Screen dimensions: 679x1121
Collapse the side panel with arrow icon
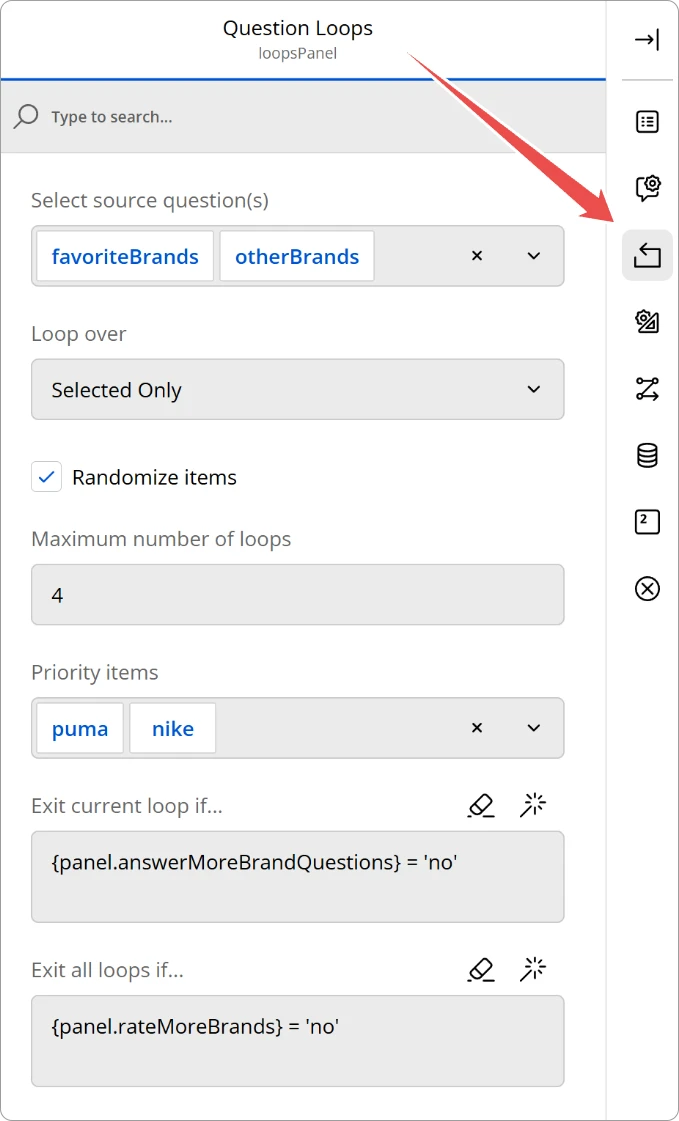tap(647, 40)
